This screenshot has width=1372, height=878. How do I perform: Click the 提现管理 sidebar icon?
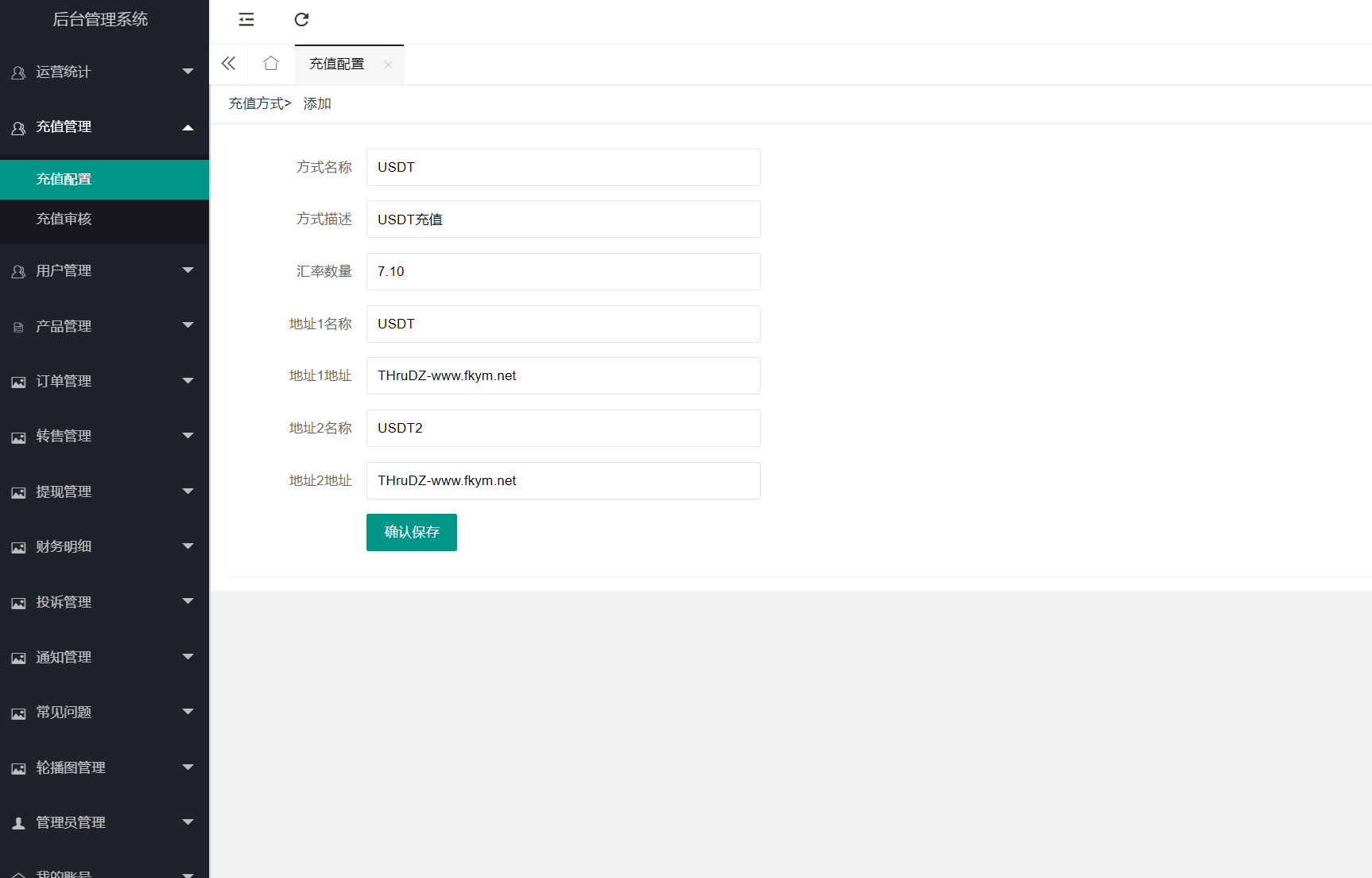click(x=17, y=491)
